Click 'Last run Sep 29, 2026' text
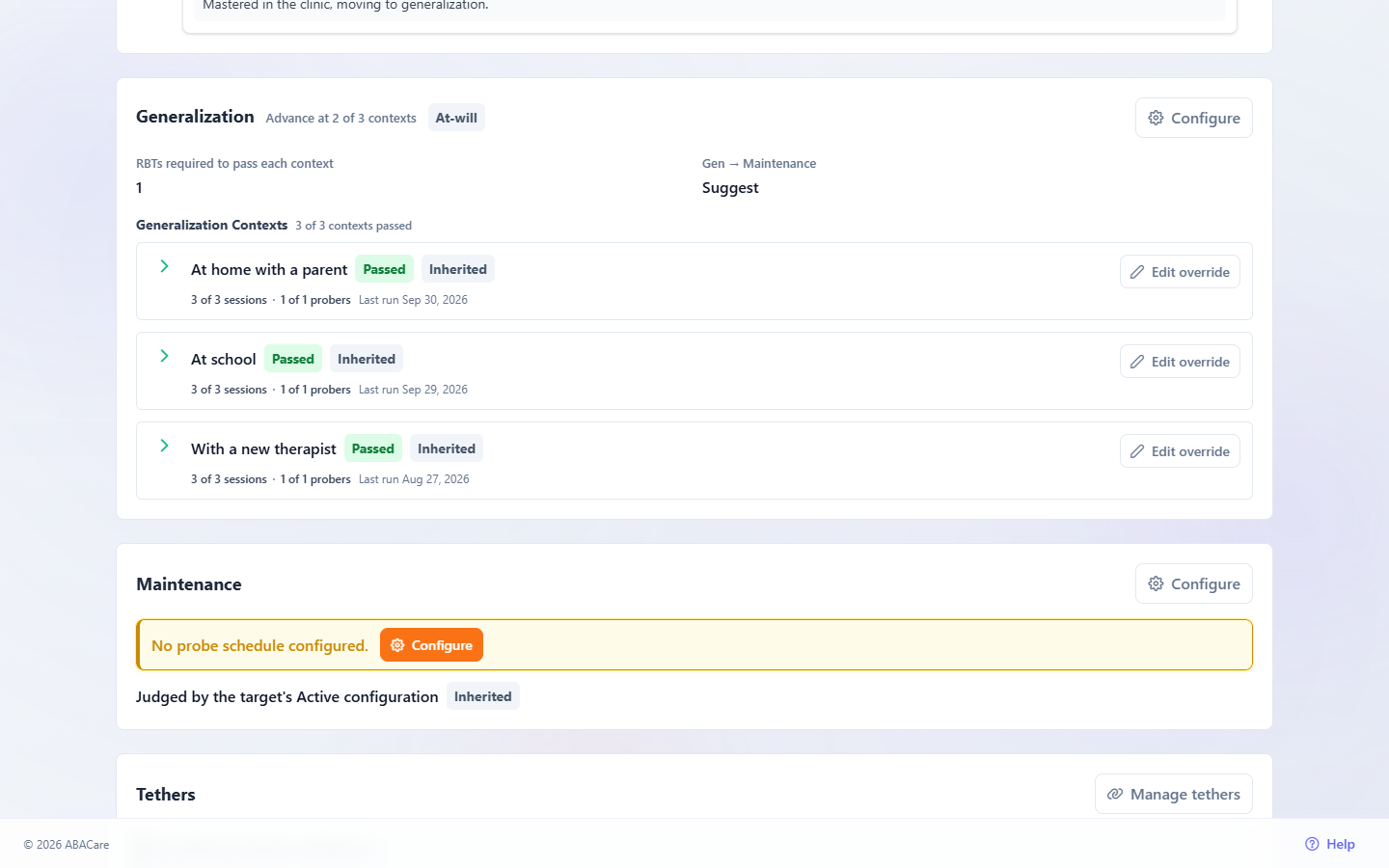This screenshot has width=1389, height=868. [413, 390]
